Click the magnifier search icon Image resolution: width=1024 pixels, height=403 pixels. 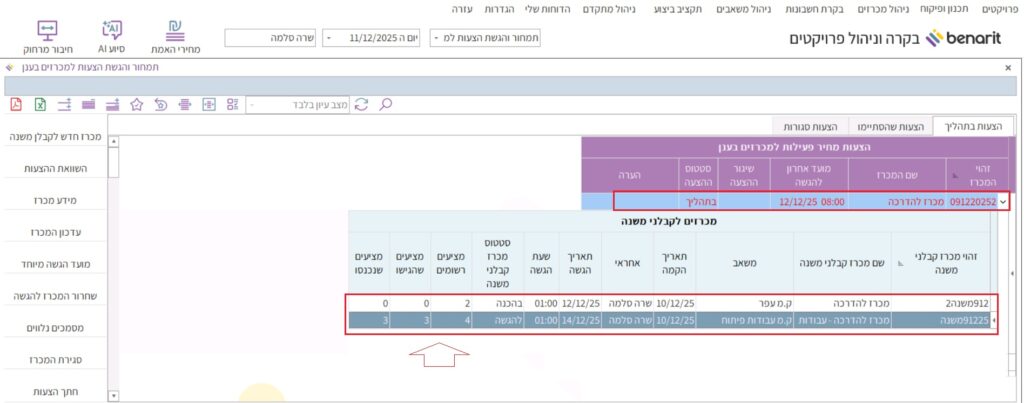pos(386,104)
